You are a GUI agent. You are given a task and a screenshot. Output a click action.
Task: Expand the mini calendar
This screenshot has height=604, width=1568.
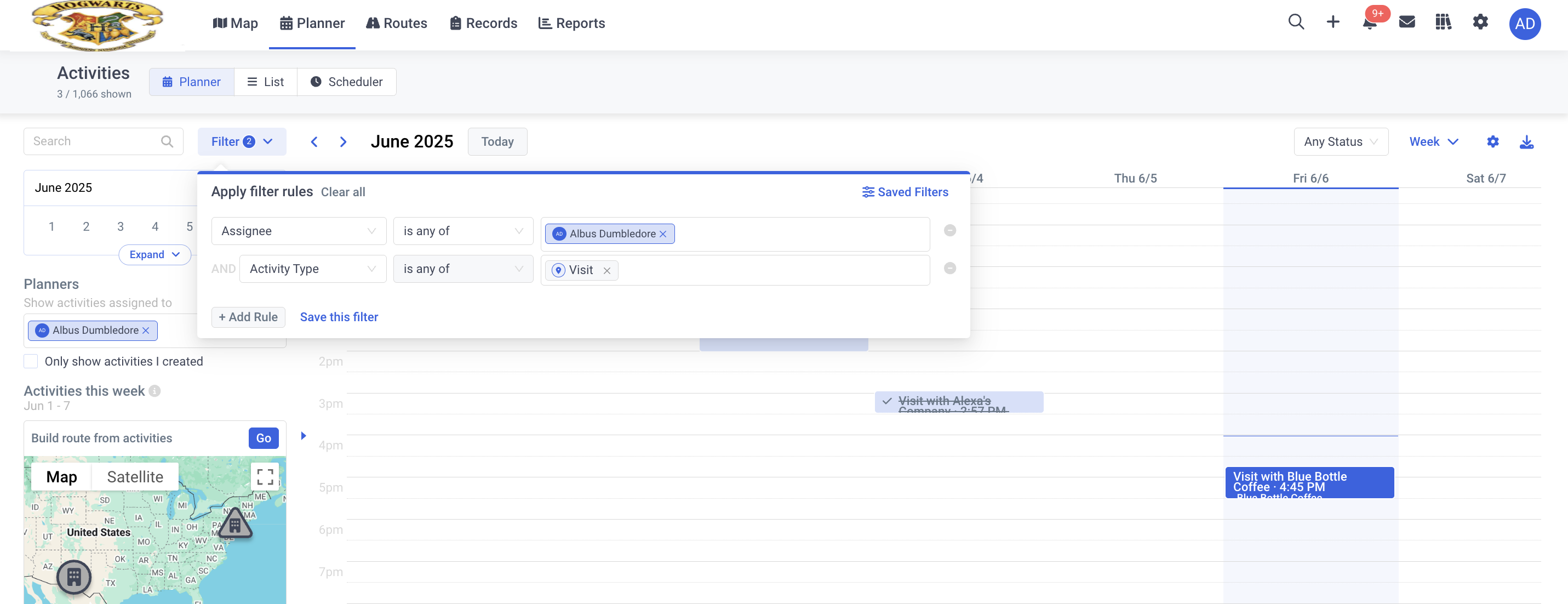154,254
